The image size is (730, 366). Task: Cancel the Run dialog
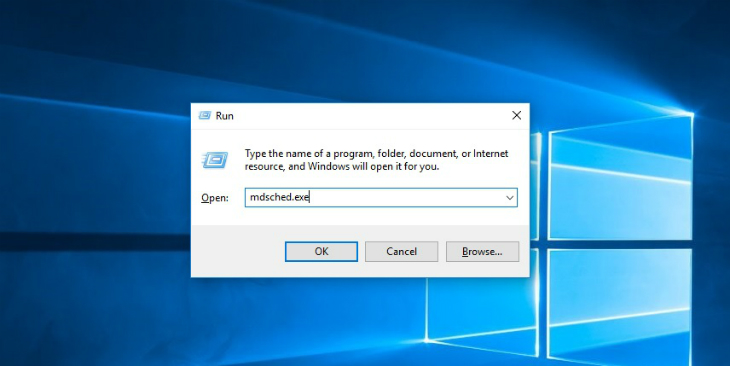click(x=401, y=251)
